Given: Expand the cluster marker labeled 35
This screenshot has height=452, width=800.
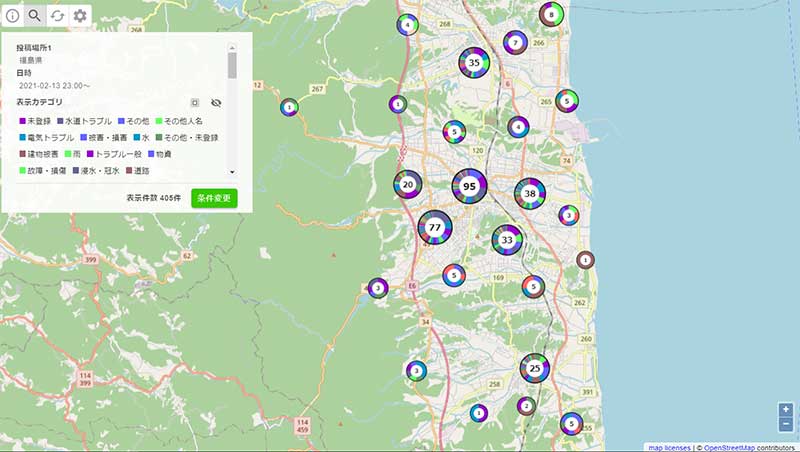Looking at the screenshot, I should coord(474,63).
